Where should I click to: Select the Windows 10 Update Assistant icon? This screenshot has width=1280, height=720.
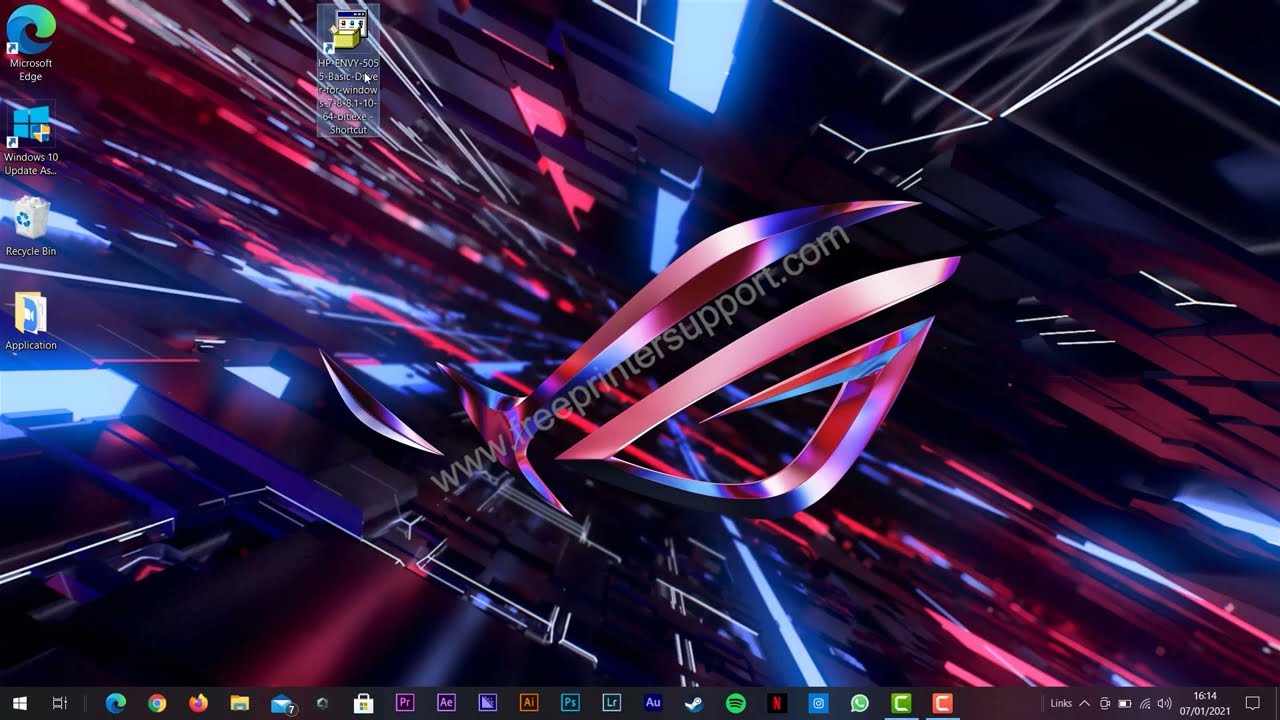point(30,140)
